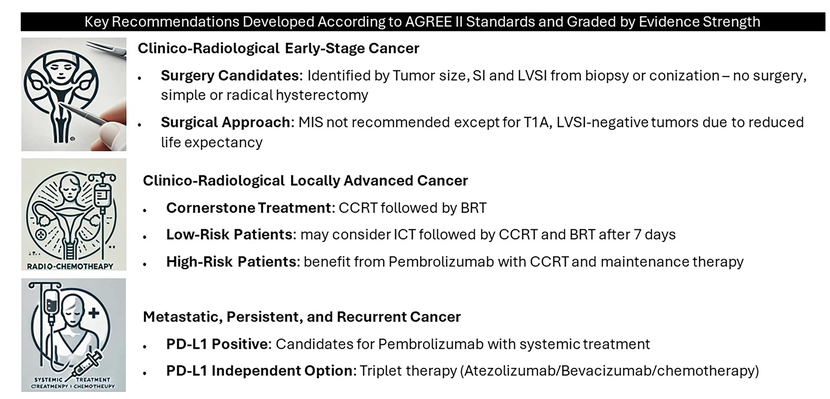The image size is (830, 399).
Task: Select the Metastatic, Persistent, and Recurrent Cancer heading
Action: click(302, 317)
